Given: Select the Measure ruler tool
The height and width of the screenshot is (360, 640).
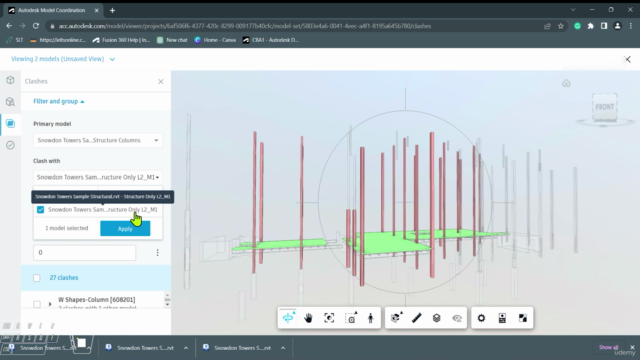Looking at the screenshot, I should [416, 318].
